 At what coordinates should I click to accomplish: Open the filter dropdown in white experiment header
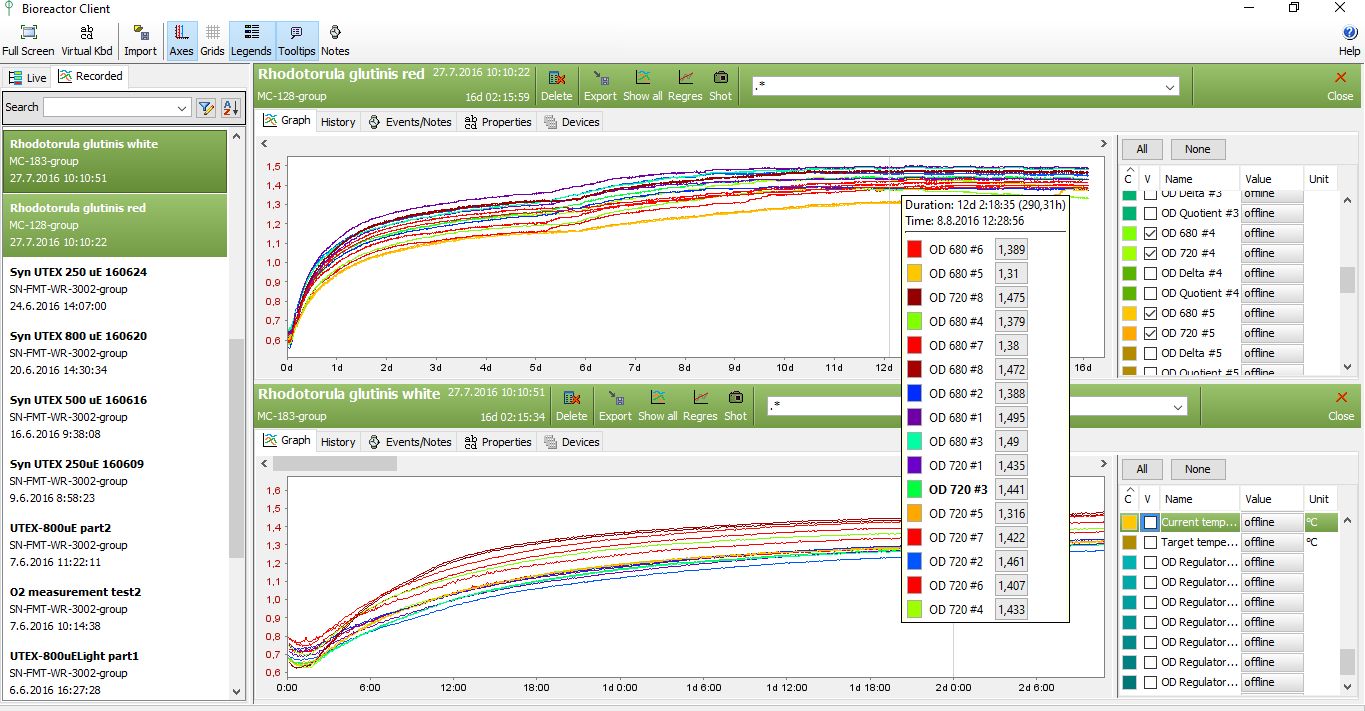click(1178, 406)
